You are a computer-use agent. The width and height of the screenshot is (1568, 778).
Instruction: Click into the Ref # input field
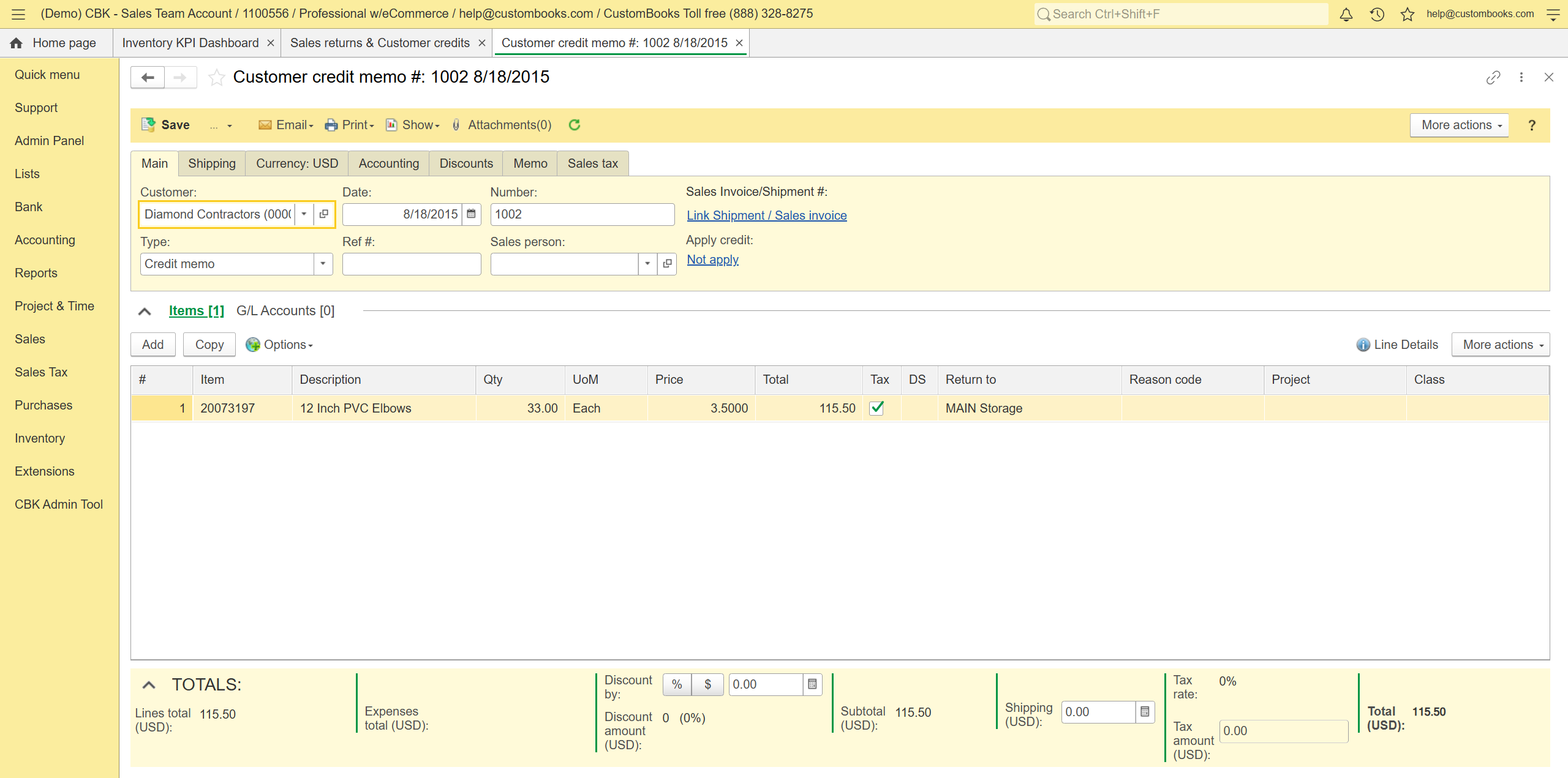[x=411, y=264]
